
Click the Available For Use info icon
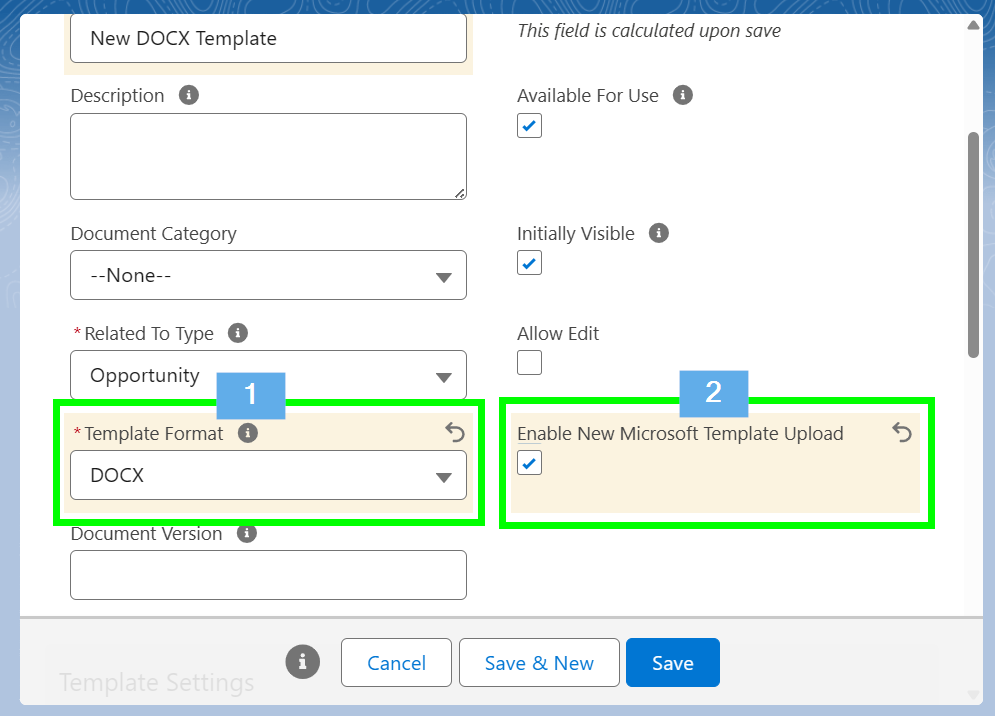683,96
